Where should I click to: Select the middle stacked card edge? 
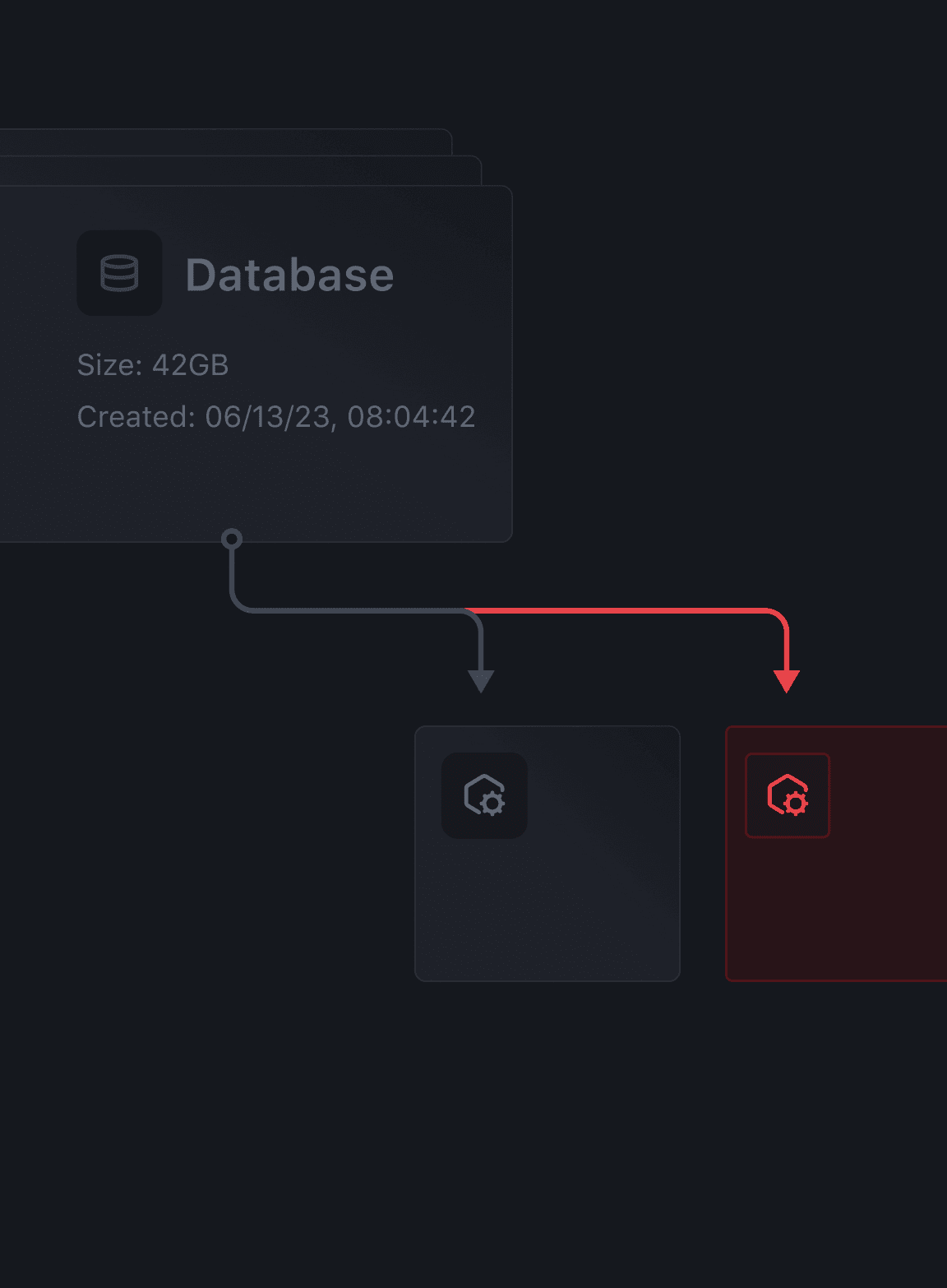click(247, 170)
